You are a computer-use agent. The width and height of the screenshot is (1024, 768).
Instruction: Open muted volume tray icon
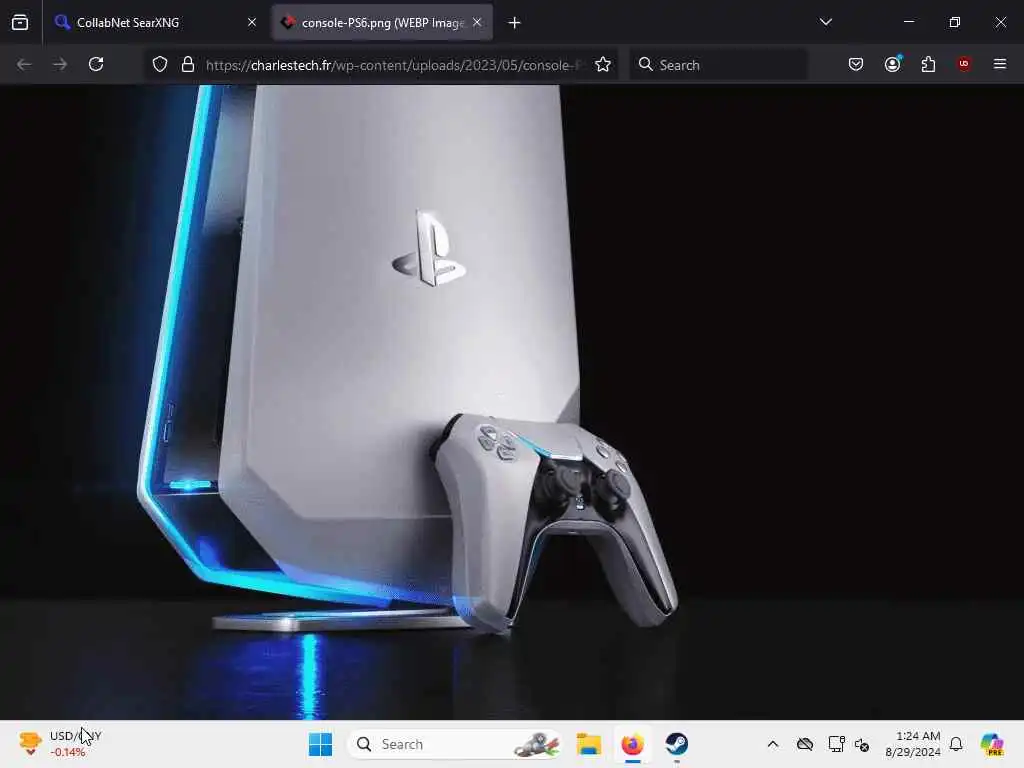pyautogui.click(x=862, y=744)
